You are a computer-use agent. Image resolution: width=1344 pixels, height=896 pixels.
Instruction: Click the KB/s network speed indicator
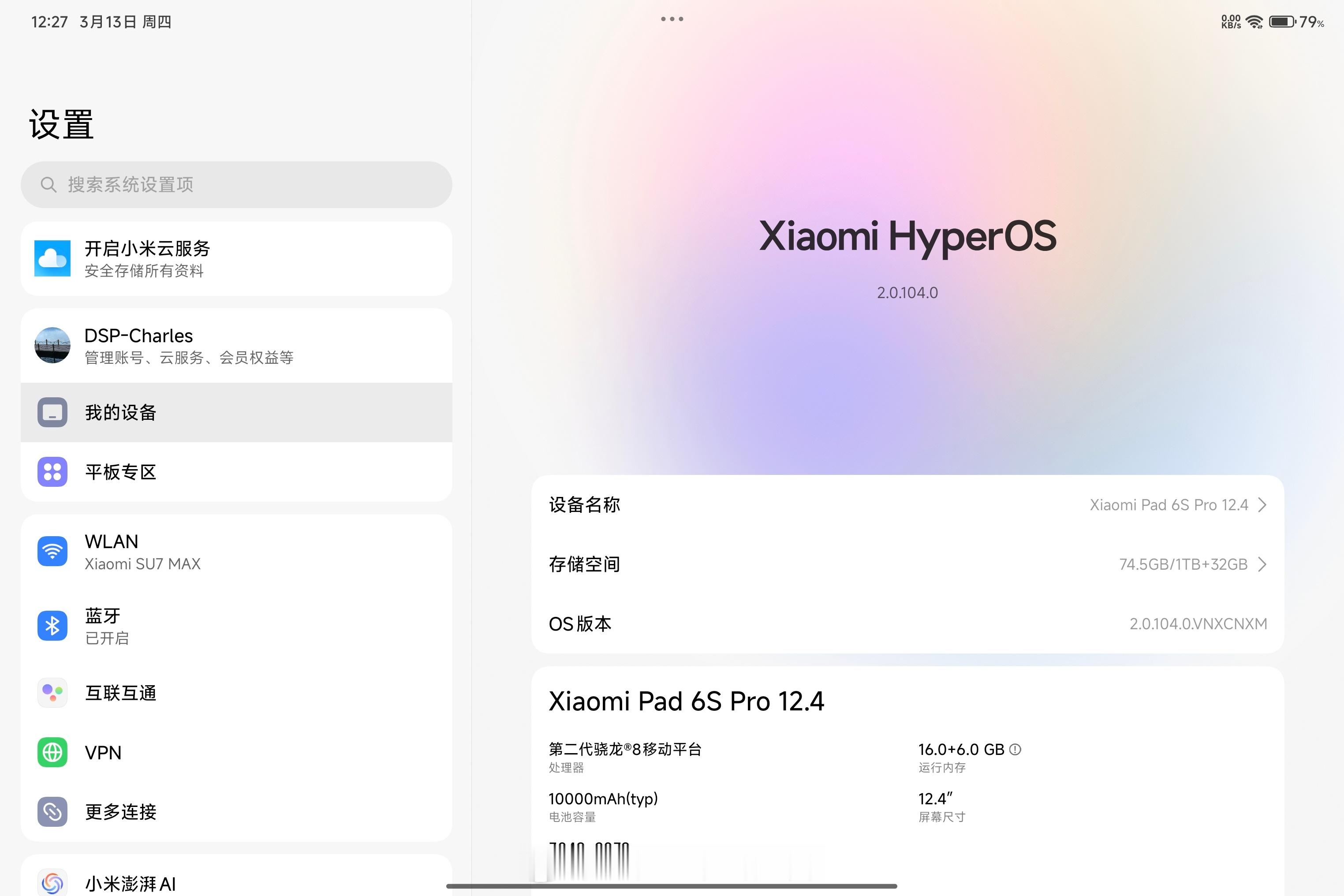point(1231,22)
